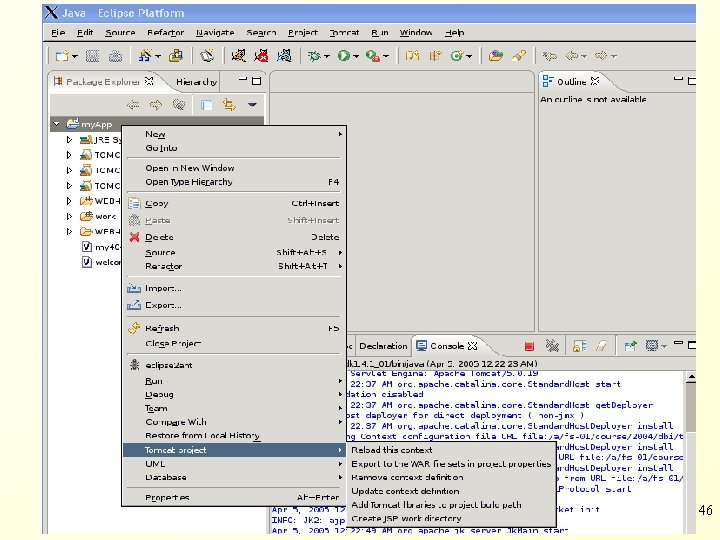Click the New wizard toolbar icon

point(62,56)
